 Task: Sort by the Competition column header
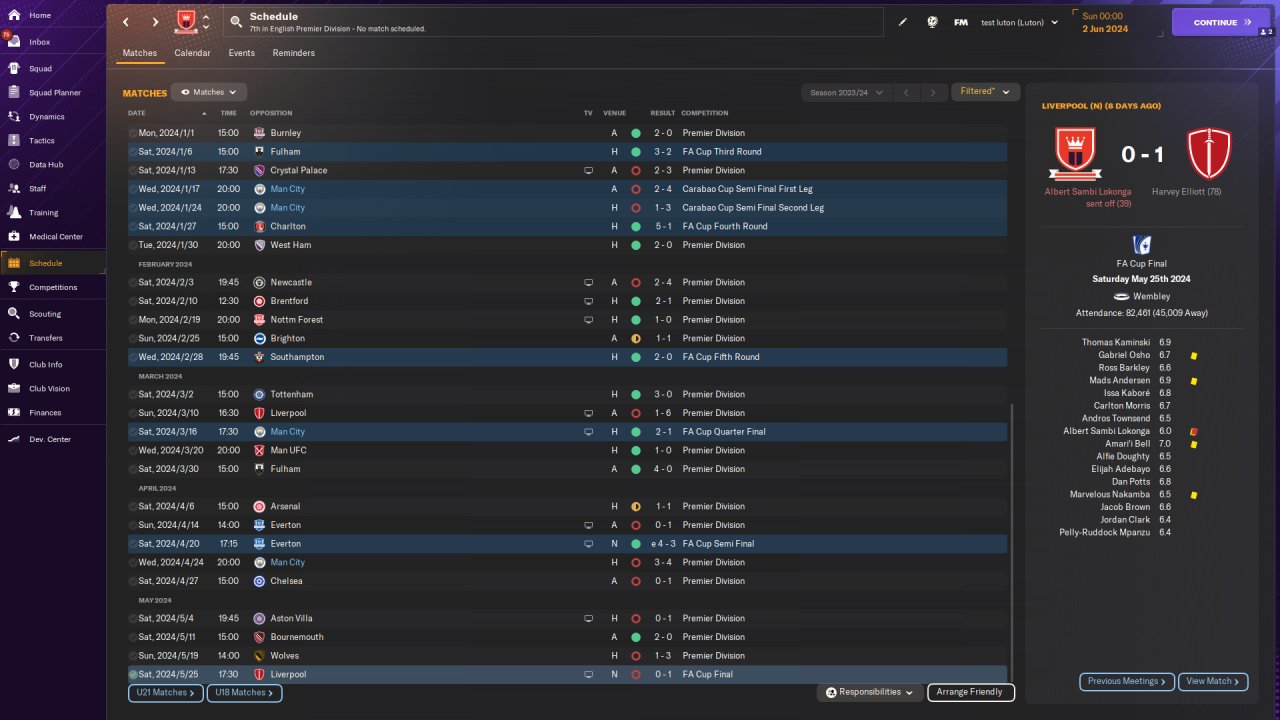click(705, 113)
